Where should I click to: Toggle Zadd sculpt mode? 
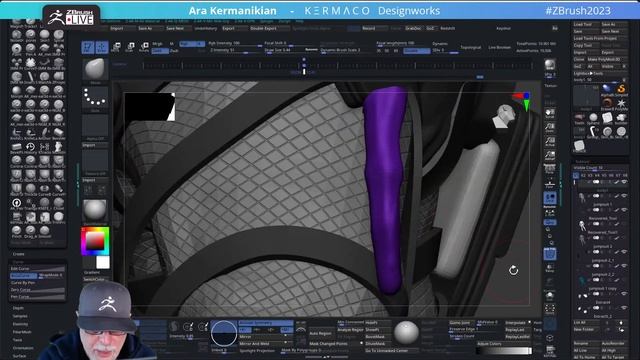coord(160,51)
